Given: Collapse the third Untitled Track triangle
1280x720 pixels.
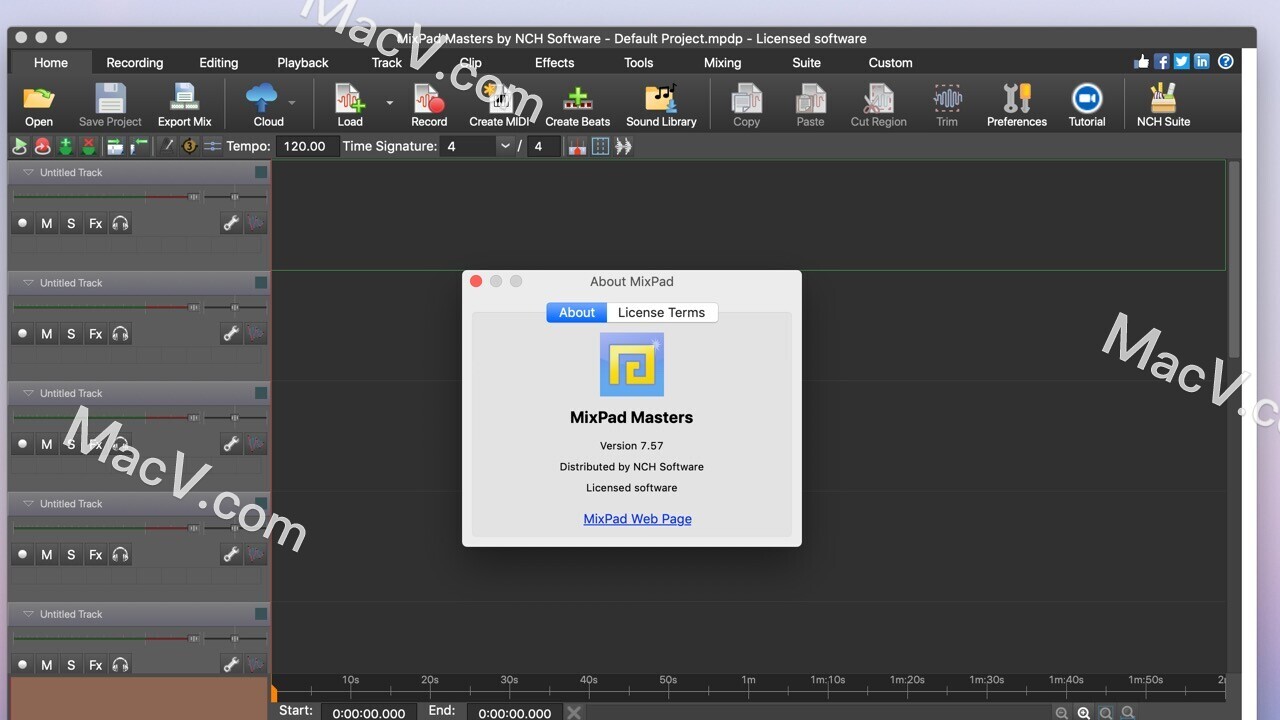Looking at the screenshot, I should pyautogui.click(x=28, y=393).
